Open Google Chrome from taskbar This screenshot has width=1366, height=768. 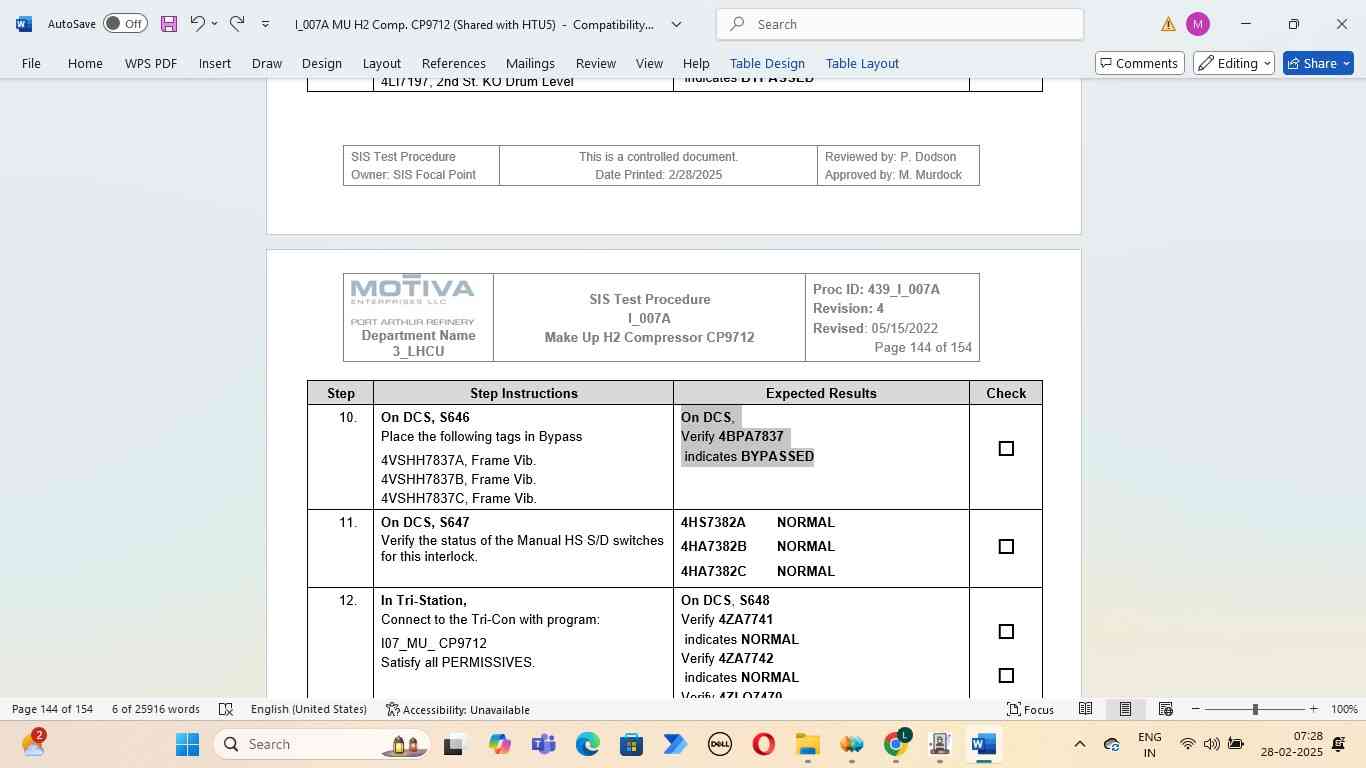click(896, 744)
